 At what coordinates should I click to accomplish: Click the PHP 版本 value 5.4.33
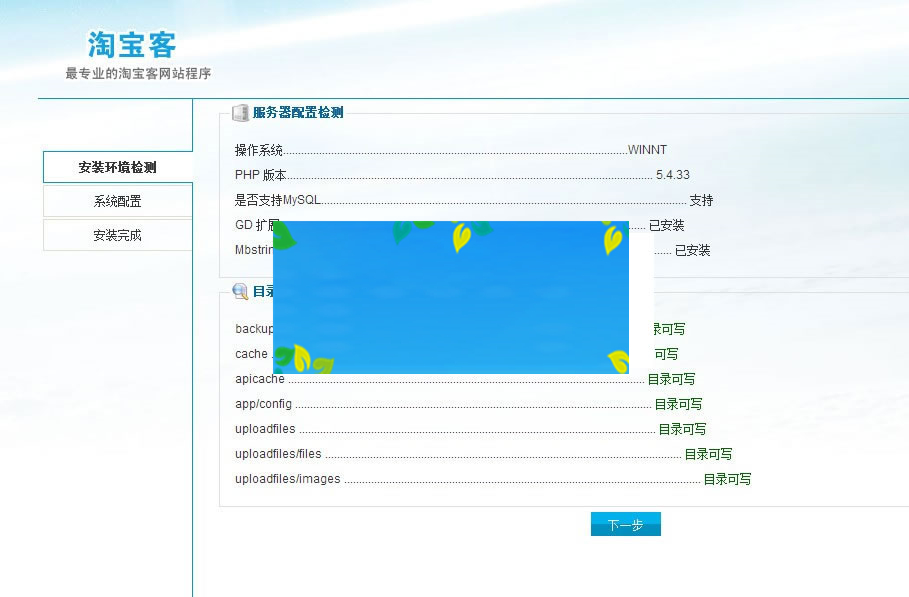(672, 174)
